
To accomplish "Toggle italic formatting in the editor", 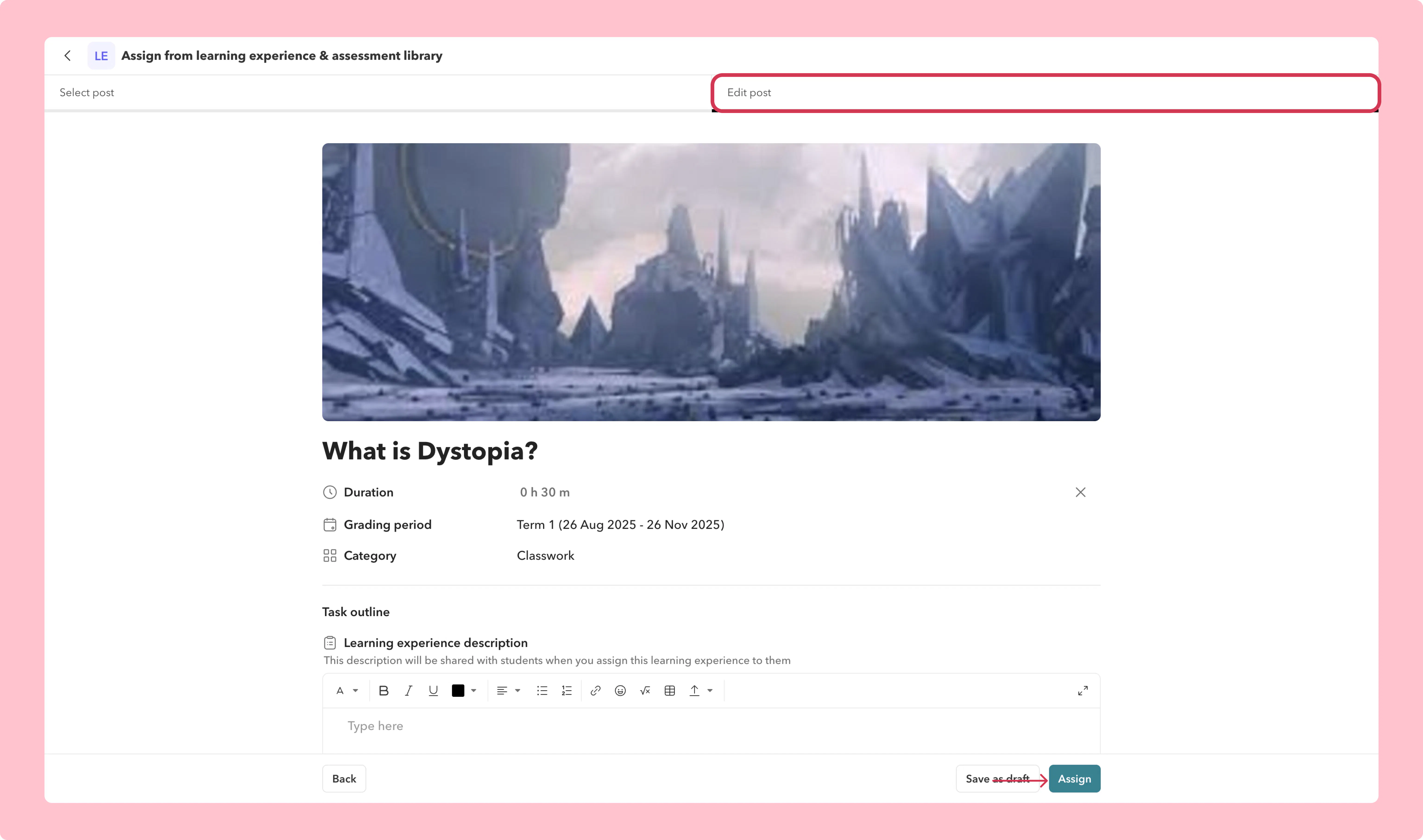I will pyautogui.click(x=408, y=691).
